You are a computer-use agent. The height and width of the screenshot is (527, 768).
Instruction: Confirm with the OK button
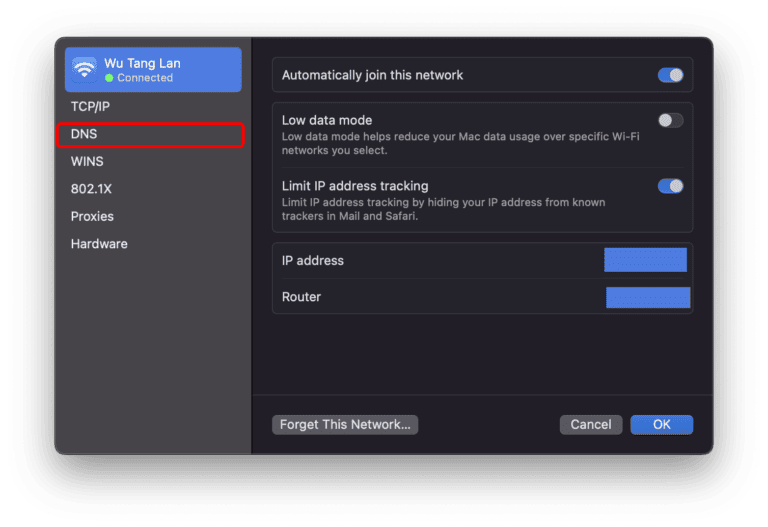(x=661, y=425)
